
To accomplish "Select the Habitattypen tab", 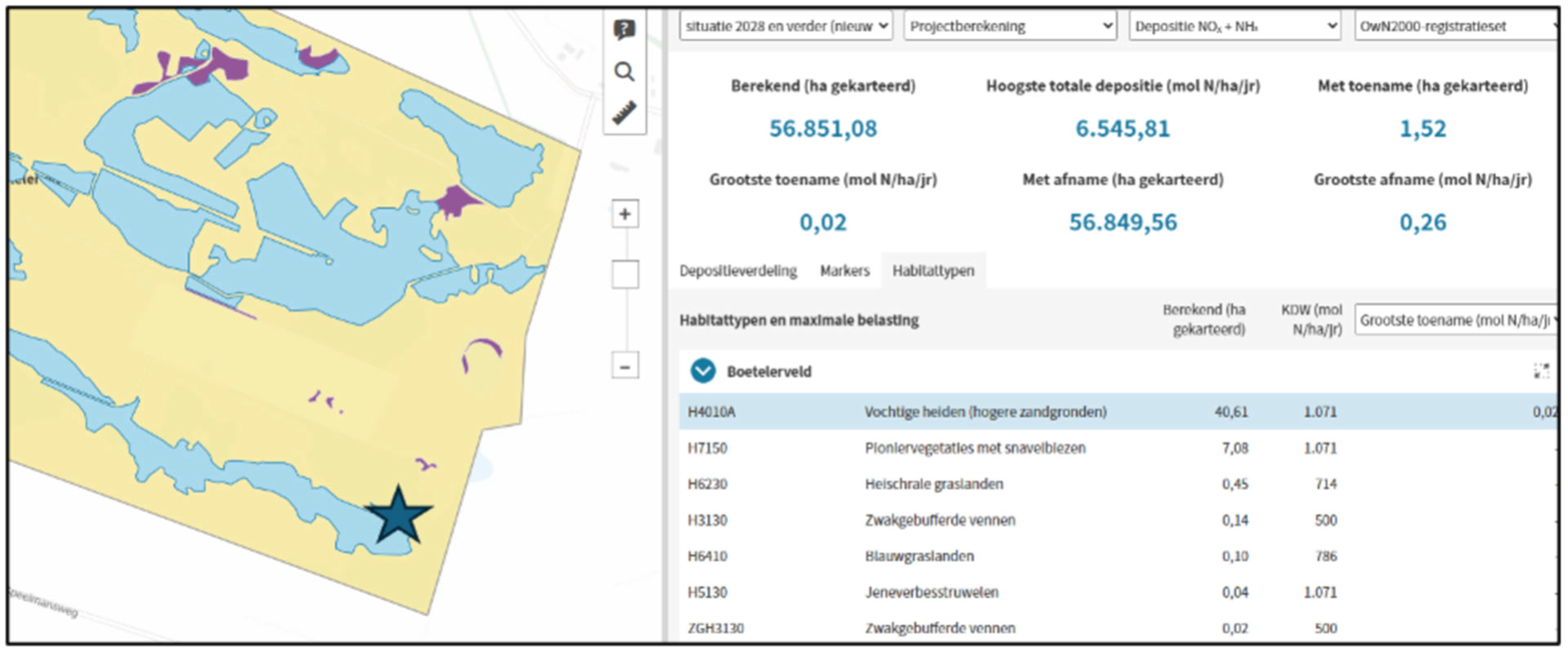I will [x=933, y=271].
